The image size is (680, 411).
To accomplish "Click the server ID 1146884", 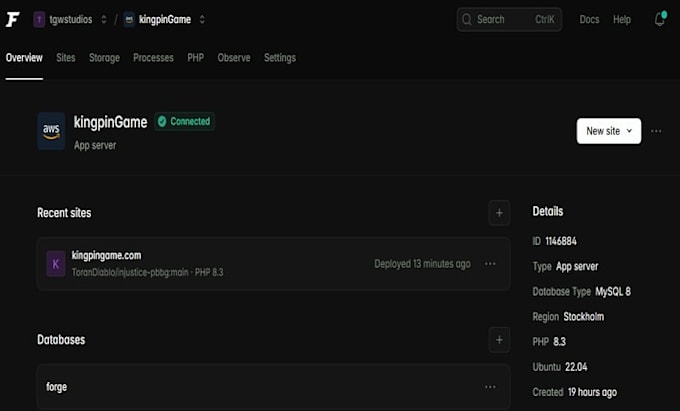I will click(x=561, y=241).
